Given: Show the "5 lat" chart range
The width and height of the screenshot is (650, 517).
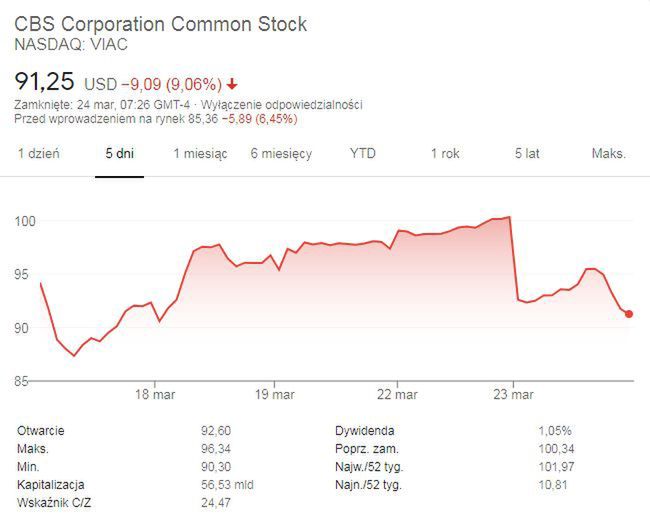Looking at the screenshot, I should (x=527, y=154).
